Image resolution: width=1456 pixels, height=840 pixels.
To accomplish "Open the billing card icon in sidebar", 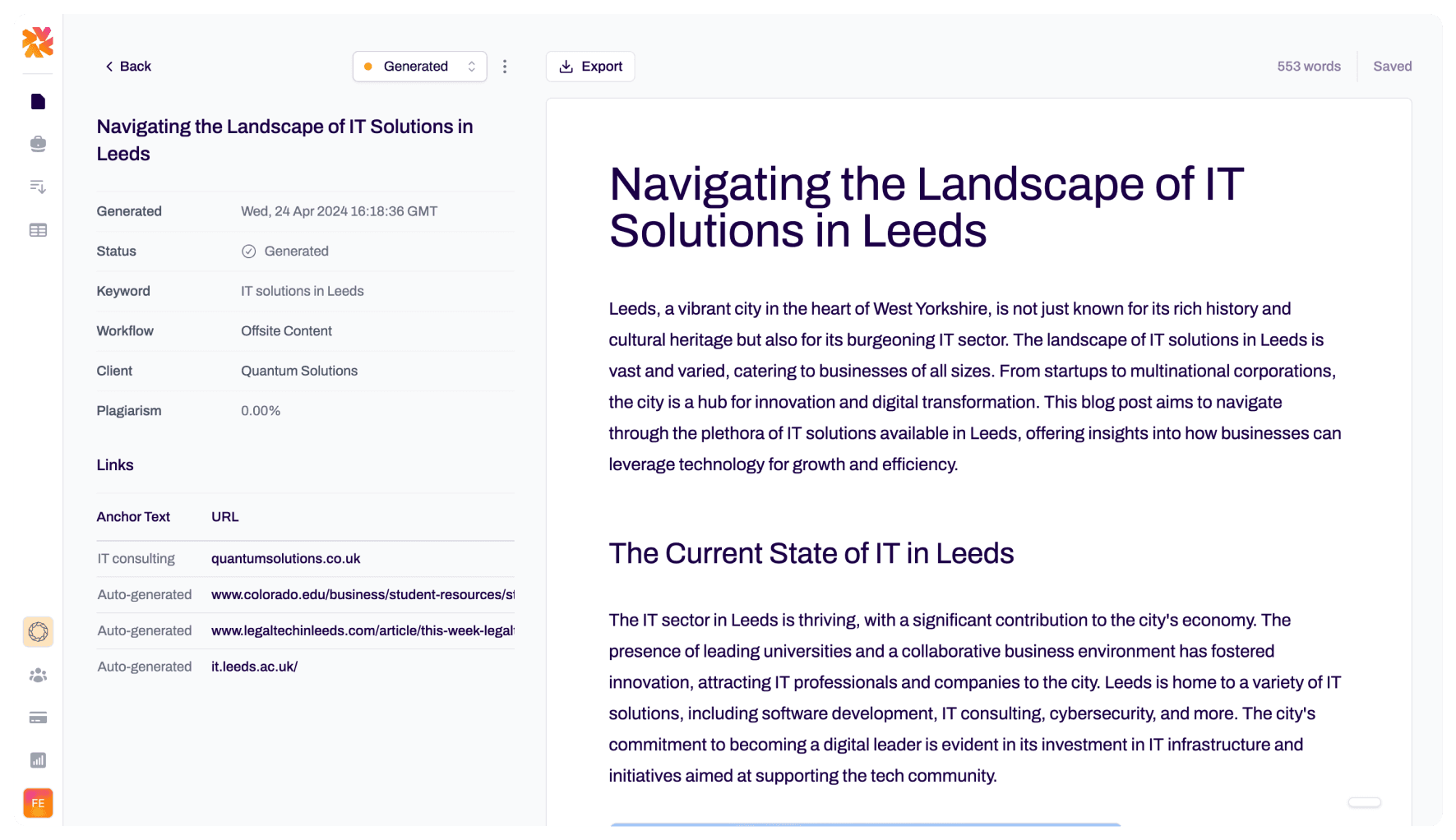I will [x=38, y=718].
